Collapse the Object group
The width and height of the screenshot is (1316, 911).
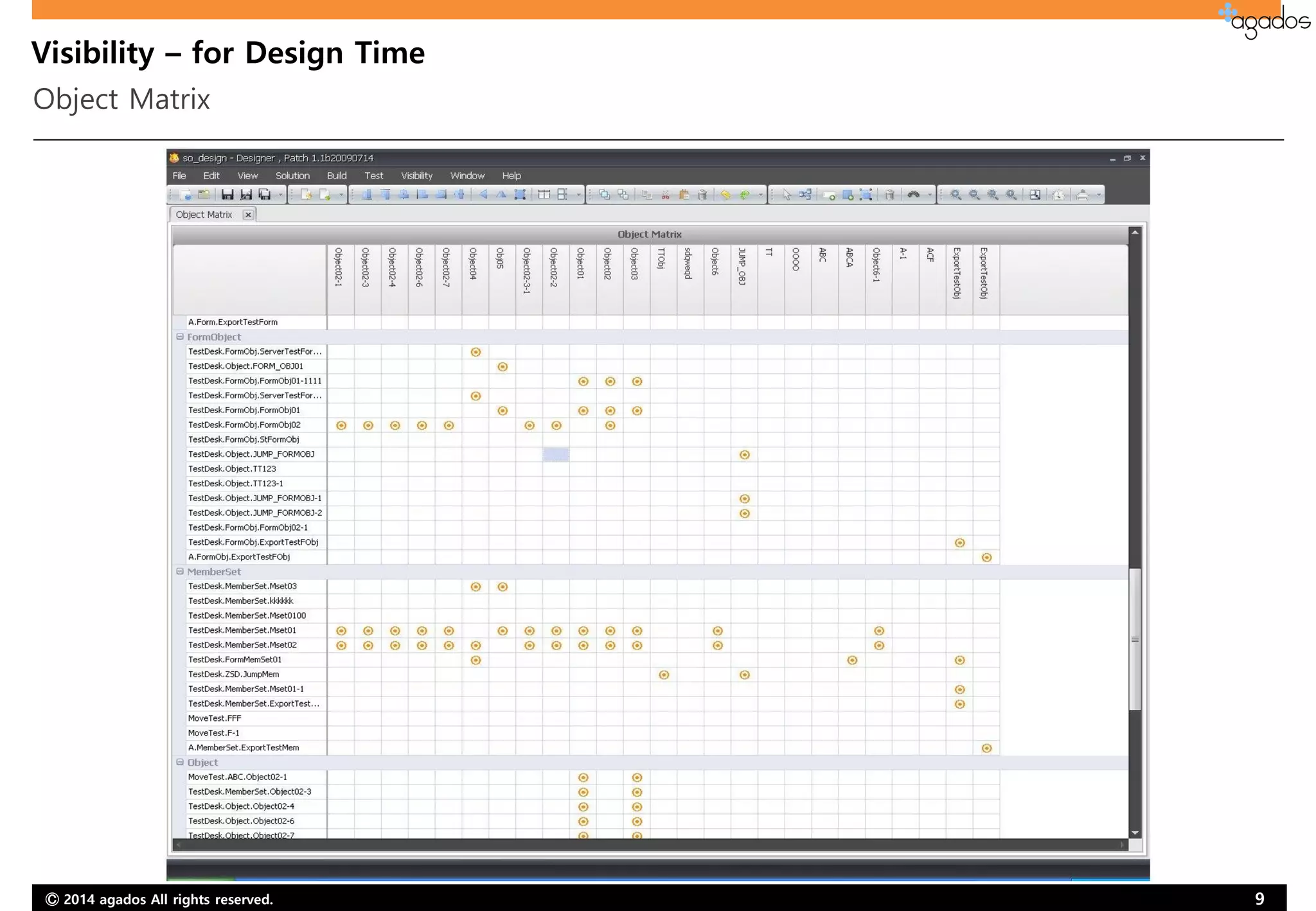point(180,762)
